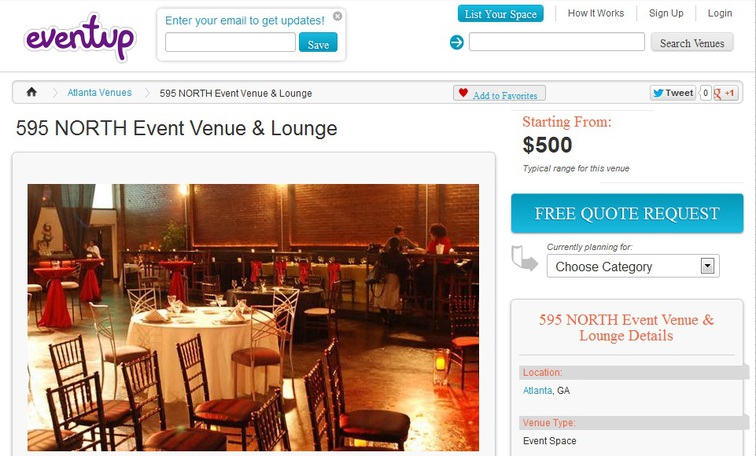Viewport: 756px width, 456px height.
Task: Click the eventup logo
Action: [x=80, y=38]
